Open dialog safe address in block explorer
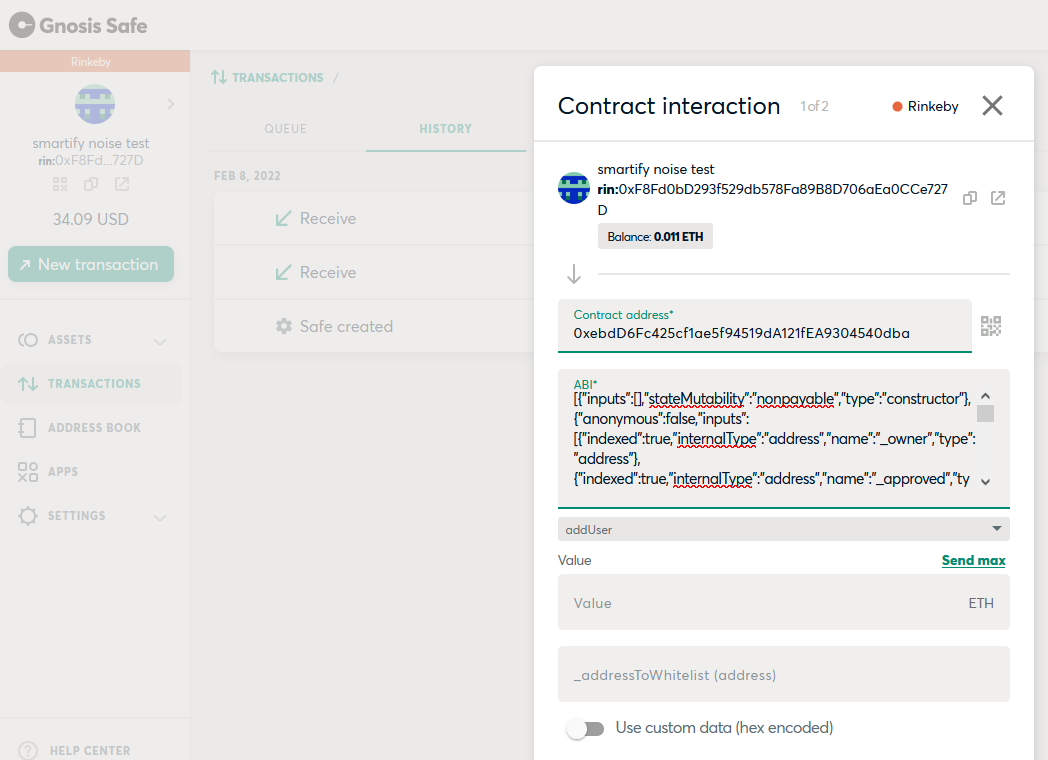Image resolution: width=1048 pixels, height=760 pixels. [x=998, y=198]
